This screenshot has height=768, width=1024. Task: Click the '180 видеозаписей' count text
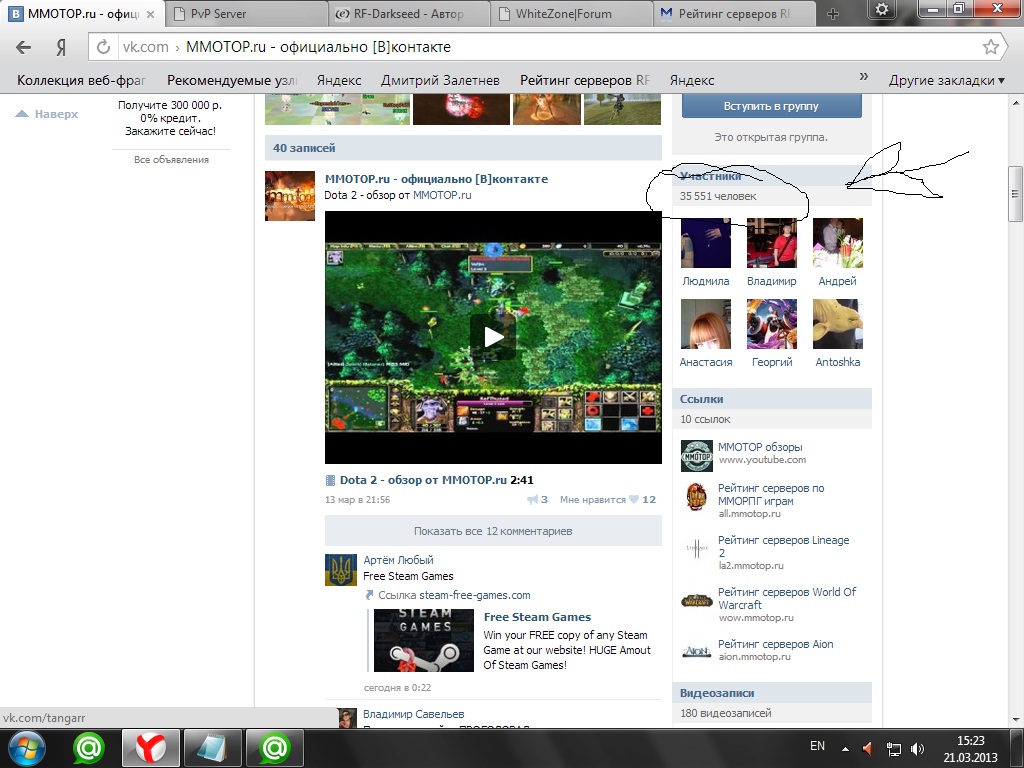[x=726, y=713]
